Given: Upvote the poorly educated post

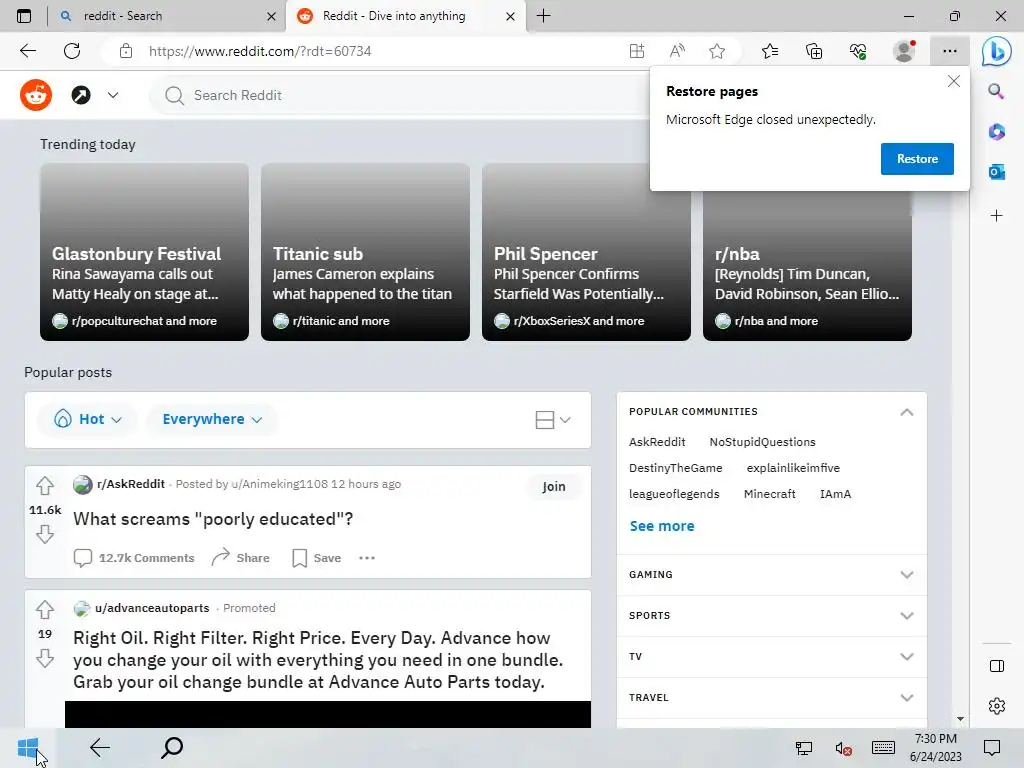Looking at the screenshot, I should tap(45, 486).
